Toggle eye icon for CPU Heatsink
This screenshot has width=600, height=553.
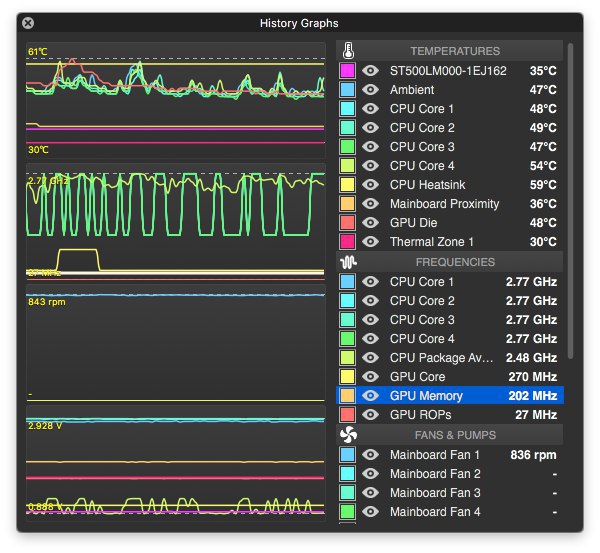[370, 185]
